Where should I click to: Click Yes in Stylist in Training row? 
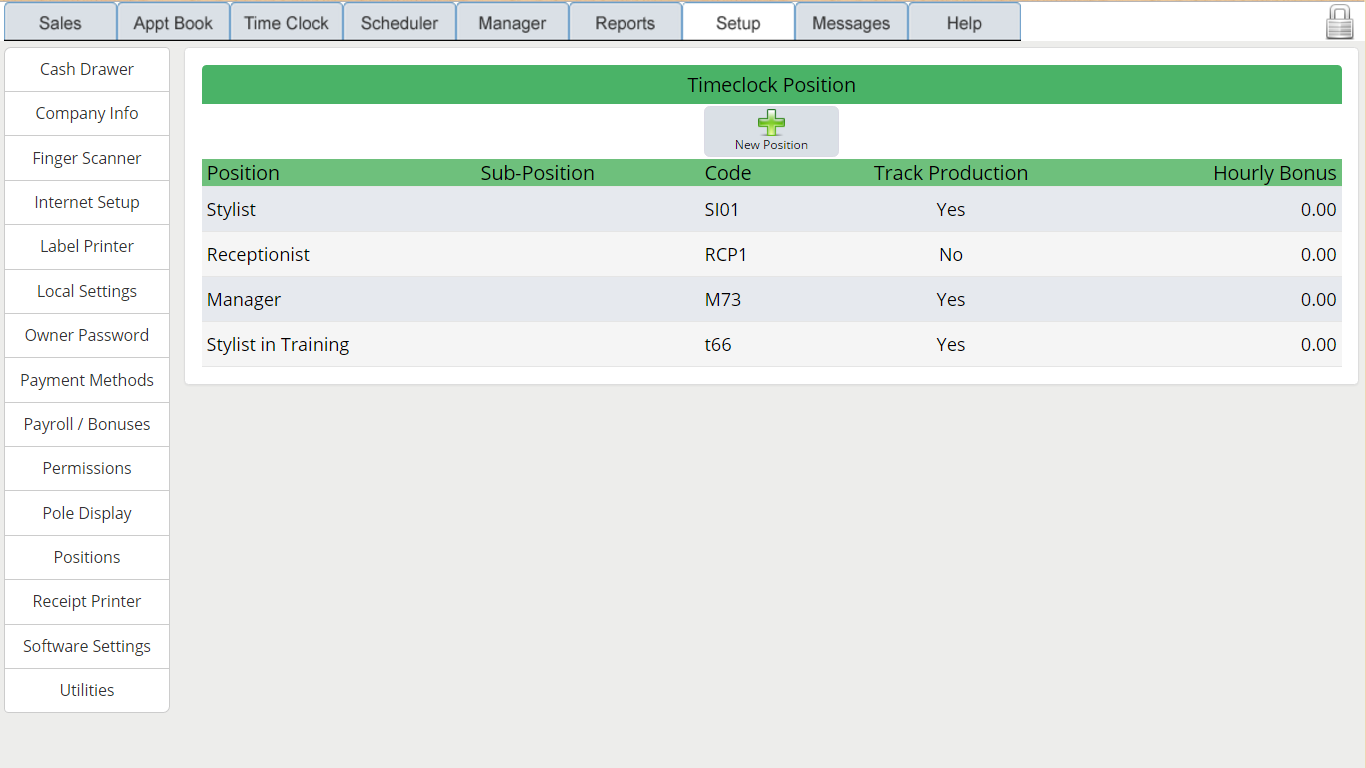[x=951, y=344]
